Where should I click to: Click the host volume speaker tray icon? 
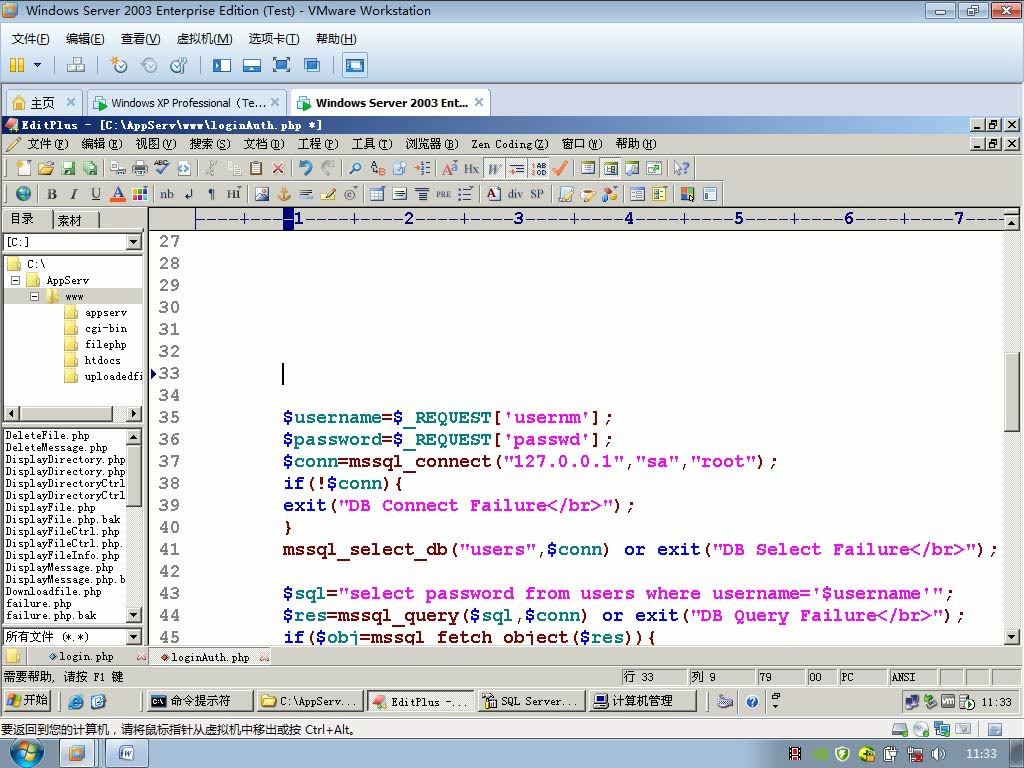(938, 754)
